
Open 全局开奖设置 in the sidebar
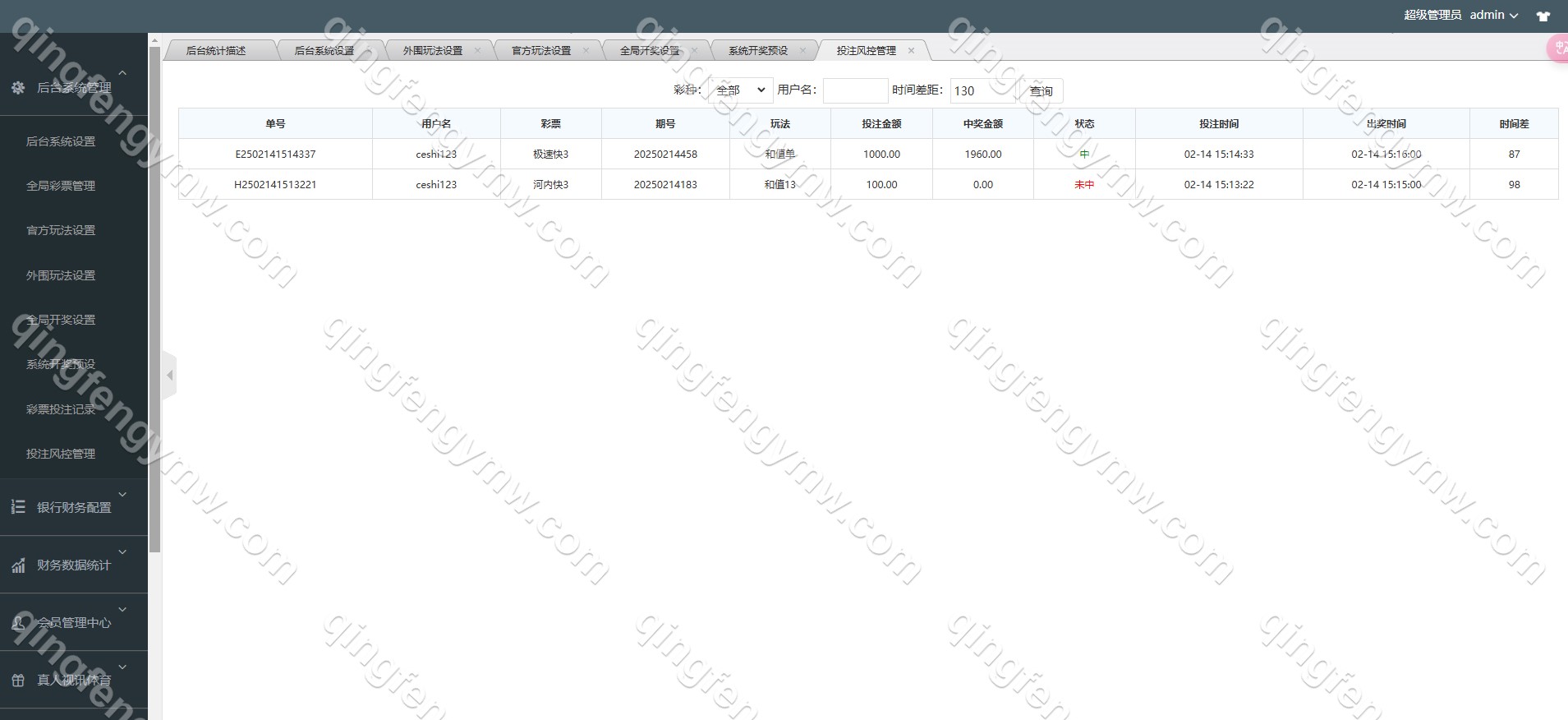tap(61, 320)
